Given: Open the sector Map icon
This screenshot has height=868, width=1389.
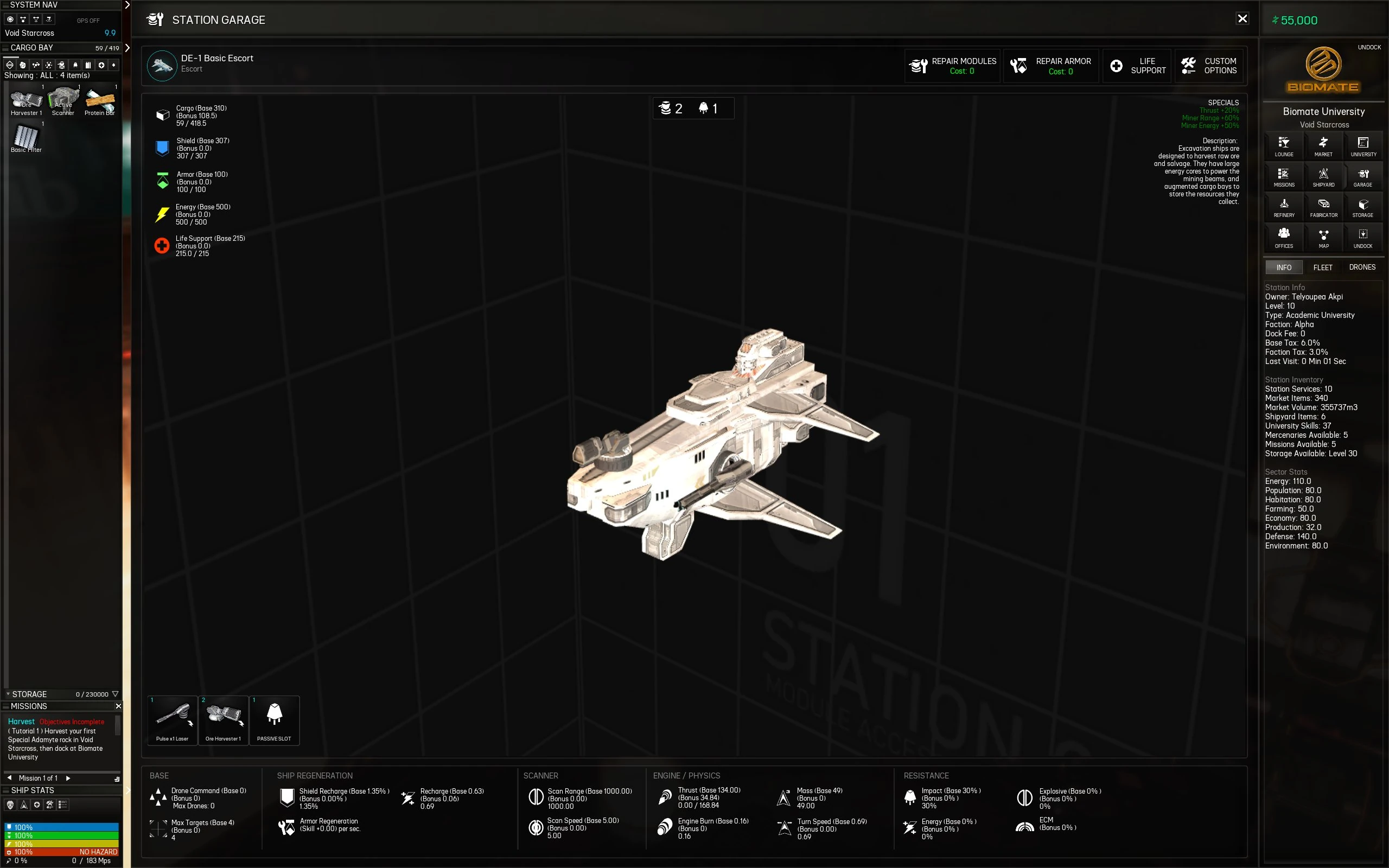Looking at the screenshot, I should tap(1323, 238).
